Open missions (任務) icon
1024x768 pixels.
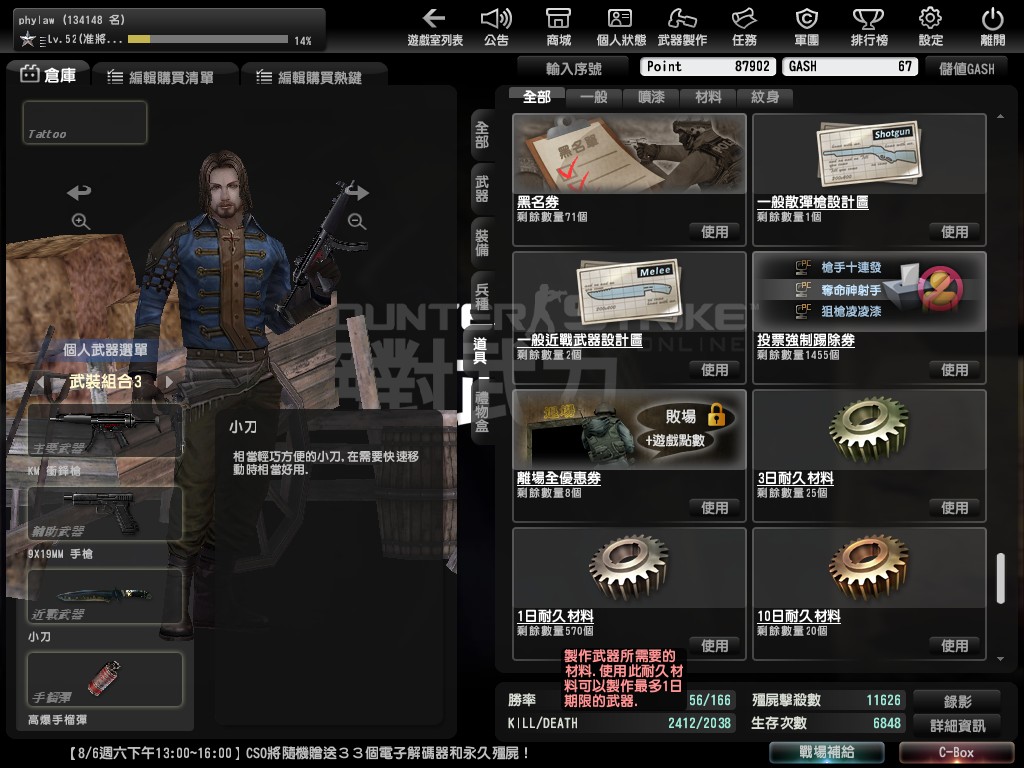(x=744, y=27)
